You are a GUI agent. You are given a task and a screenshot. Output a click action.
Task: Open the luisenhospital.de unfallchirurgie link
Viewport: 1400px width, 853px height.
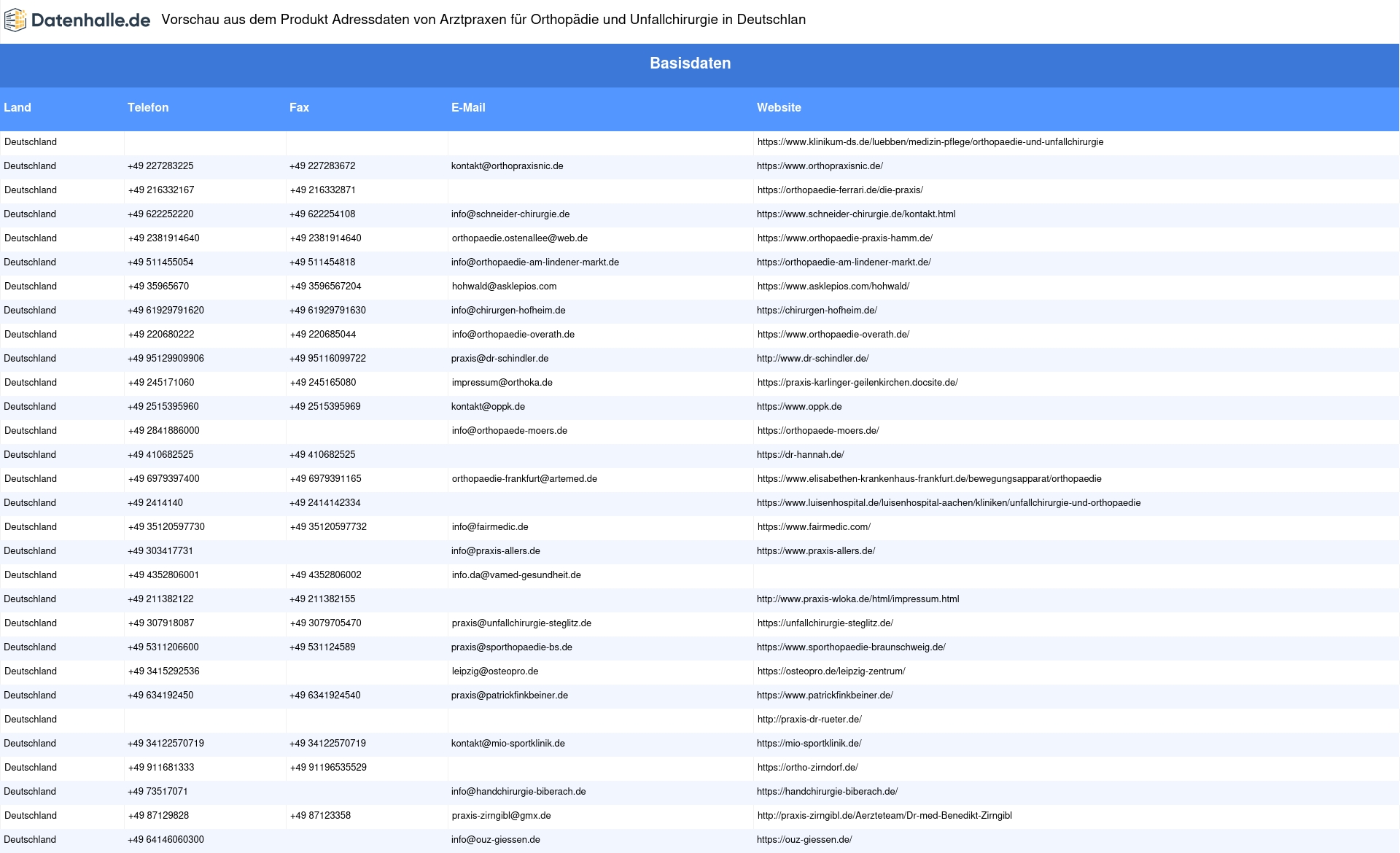(949, 503)
